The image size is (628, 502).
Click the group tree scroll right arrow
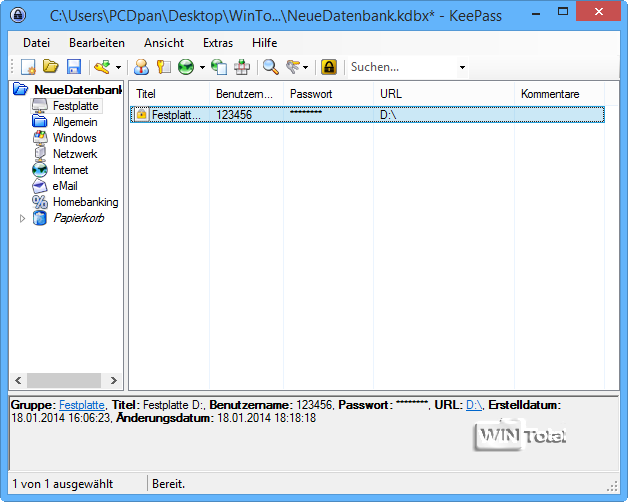(x=114, y=380)
